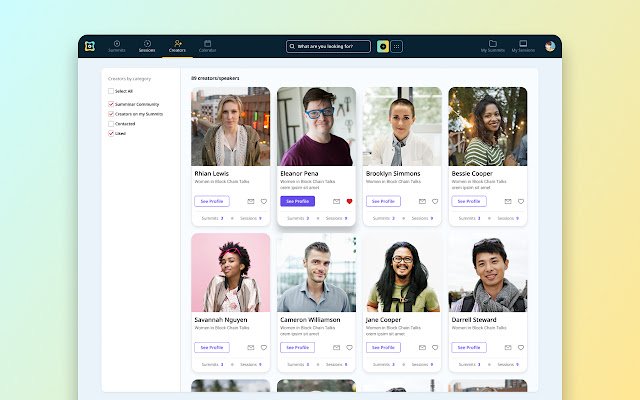Click See Profile for Brooklyn Simmons
This screenshot has height=400, width=640.
(383, 201)
